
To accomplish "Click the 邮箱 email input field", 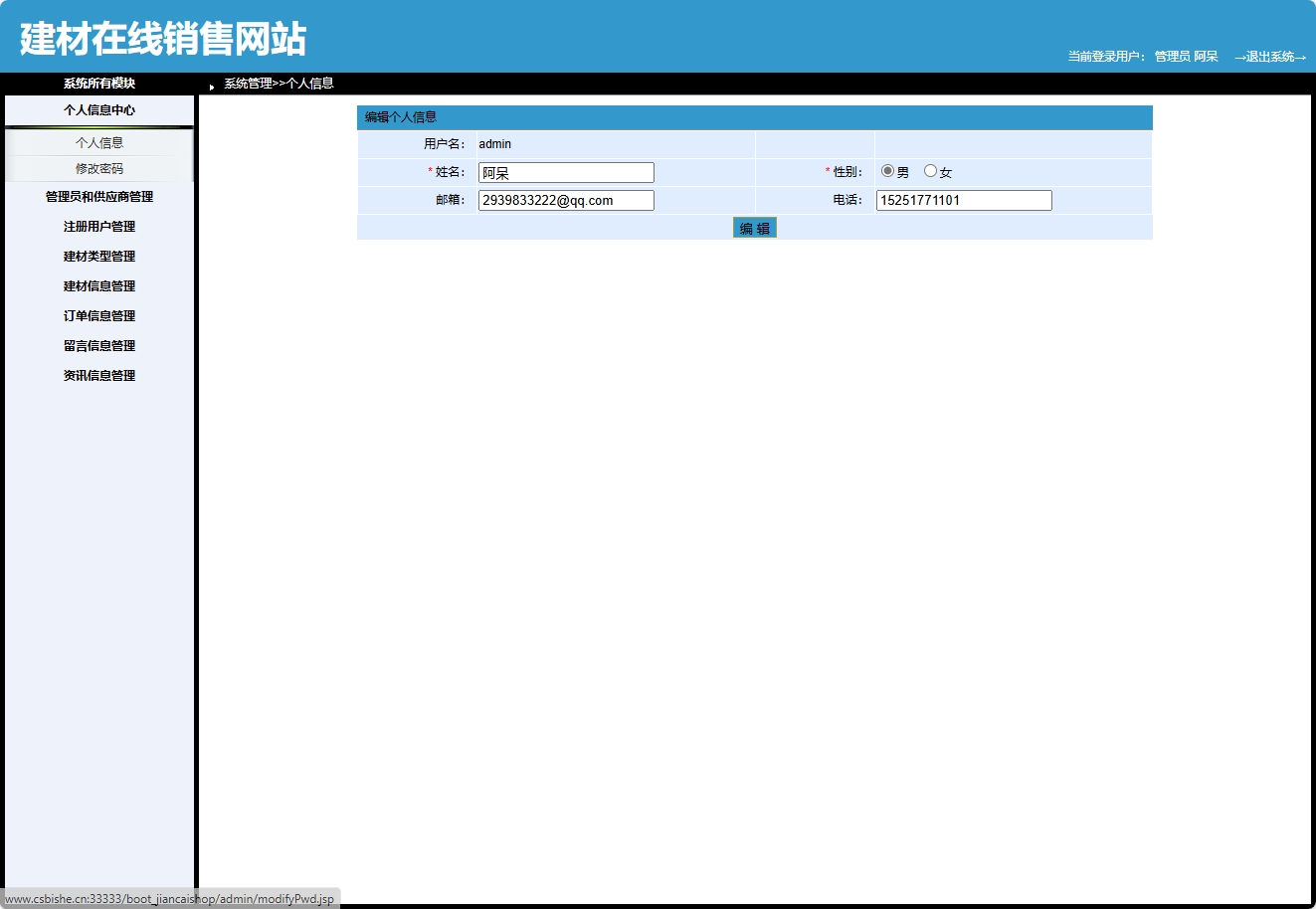I will pyautogui.click(x=565, y=200).
